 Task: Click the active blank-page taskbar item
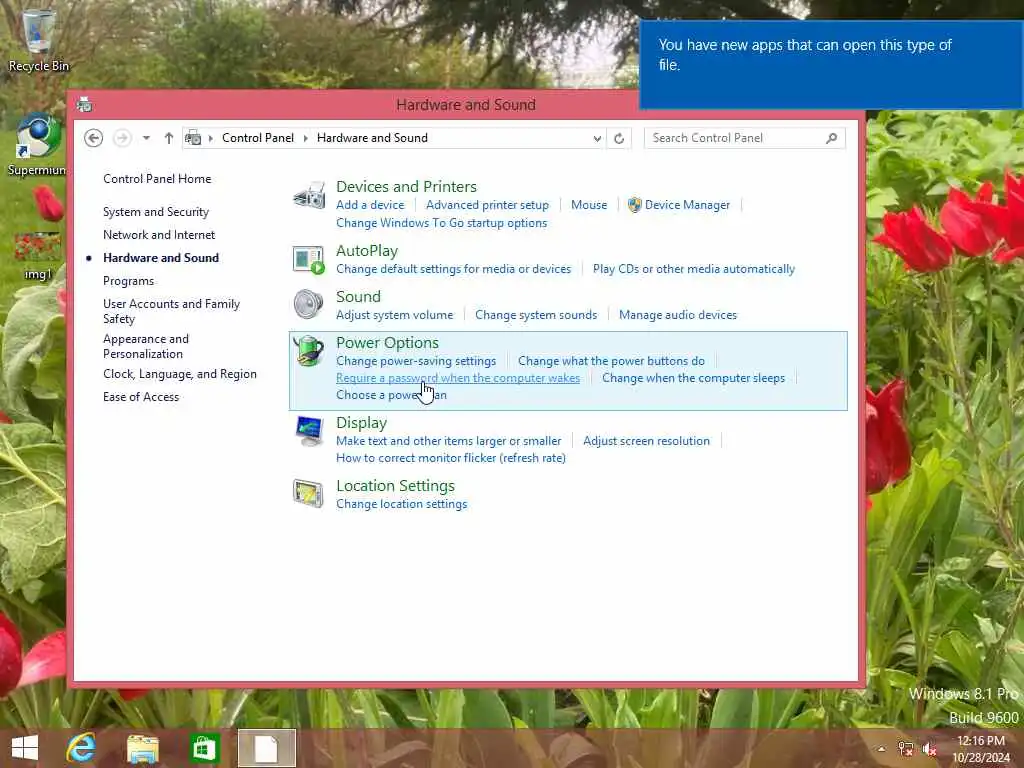pyautogui.click(x=266, y=748)
